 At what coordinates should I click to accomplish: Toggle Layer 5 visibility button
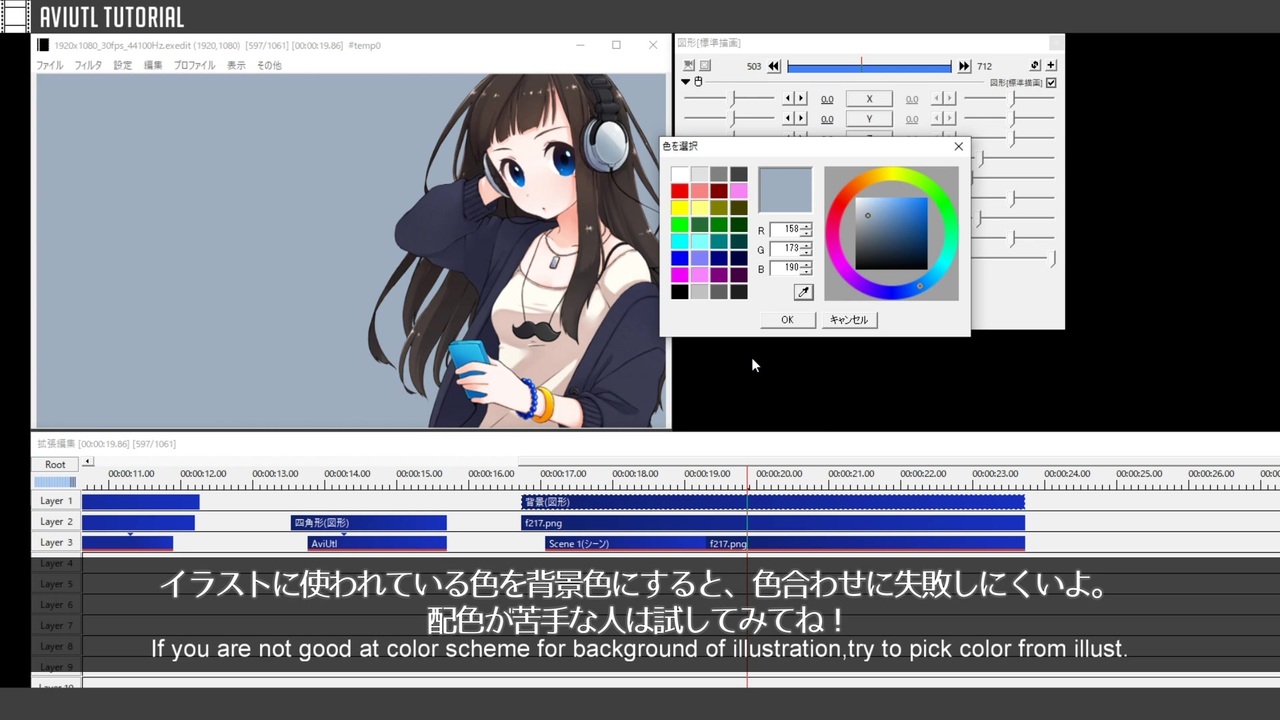point(56,584)
